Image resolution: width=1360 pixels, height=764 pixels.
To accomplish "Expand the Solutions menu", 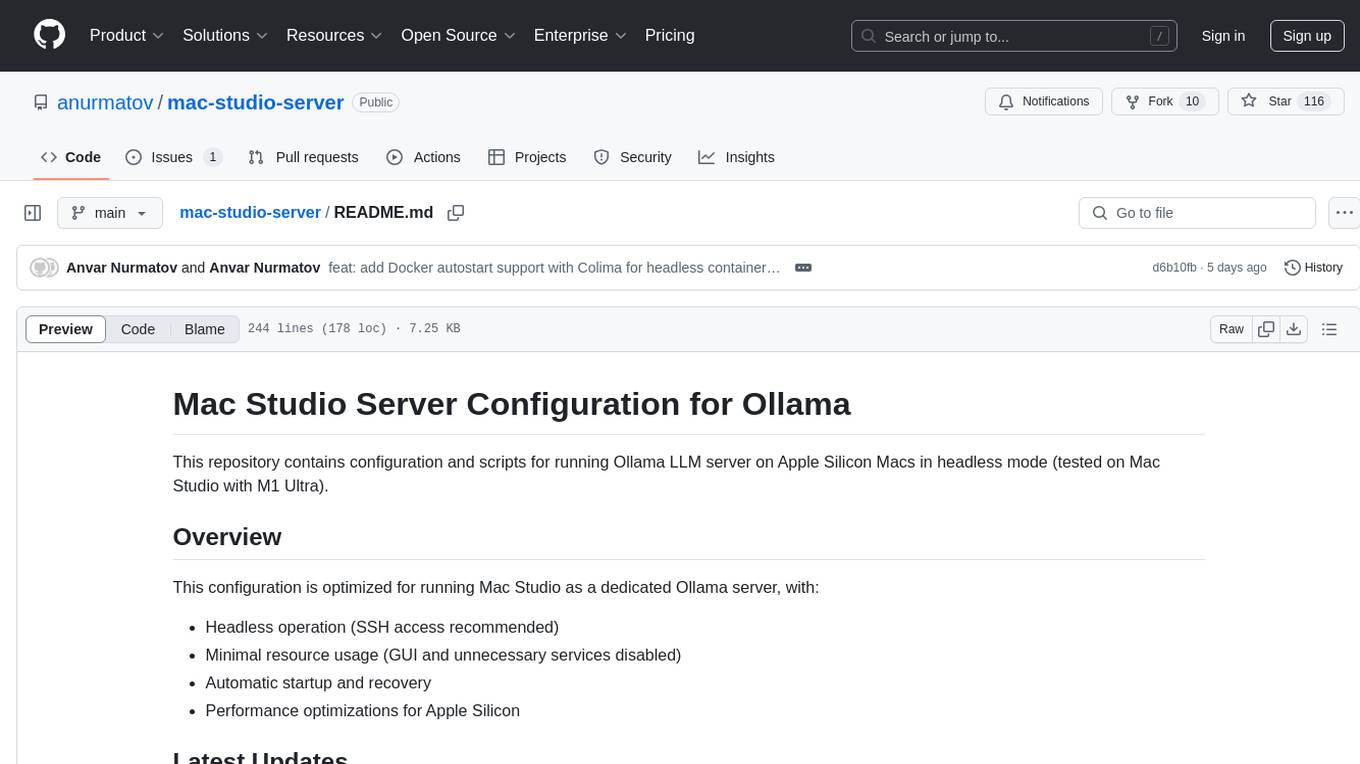I will pos(225,35).
